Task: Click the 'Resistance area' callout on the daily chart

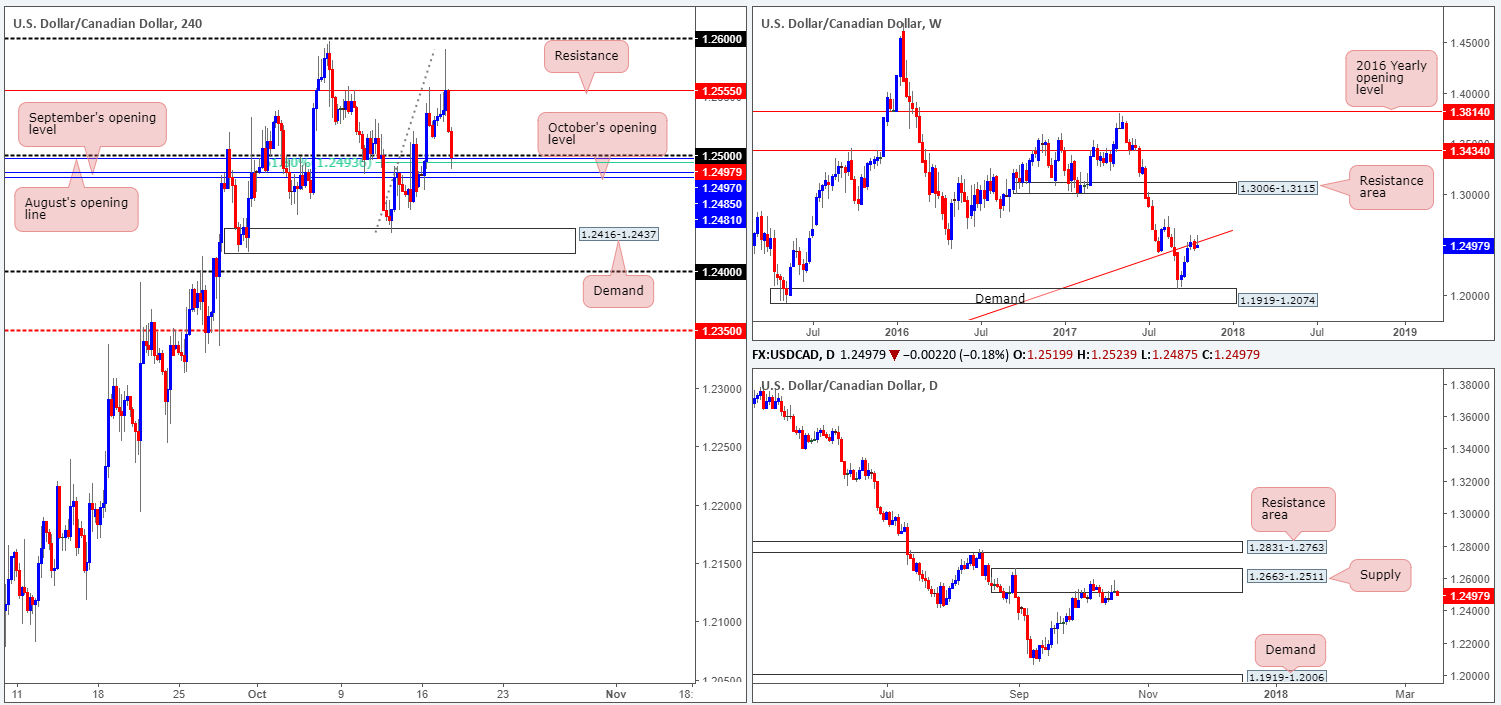Action: click(x=1293, y=509)
